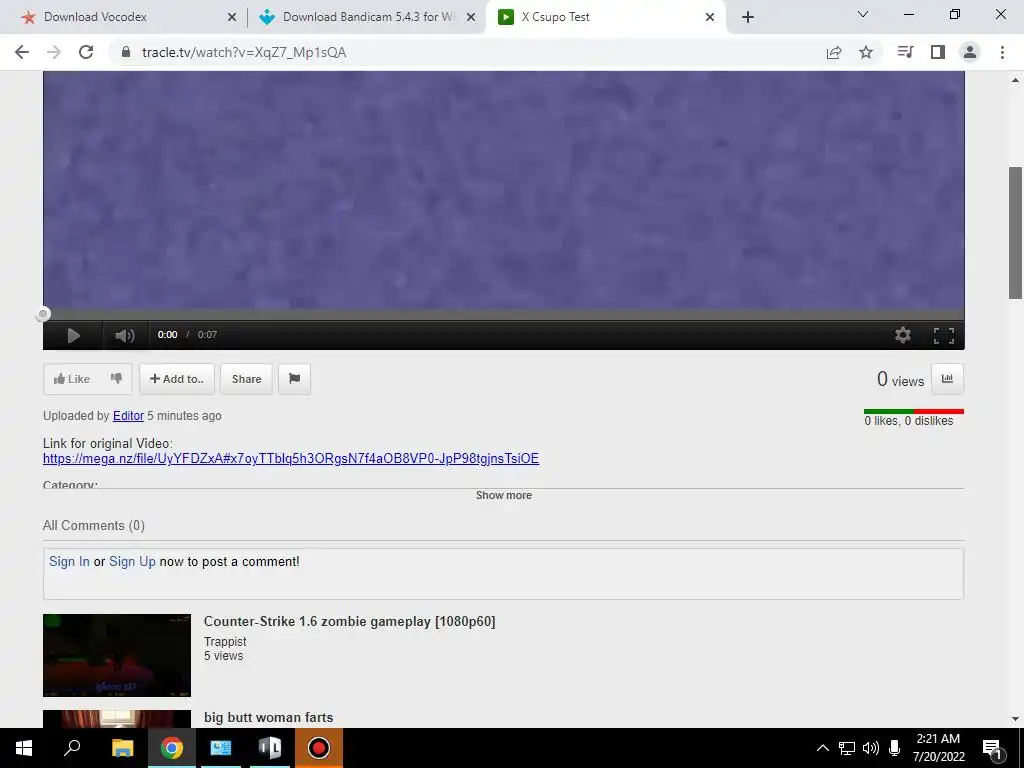Switch to Download Vocodex tab
The width and height of the screenshot is (1024, 768).
[x=95, y=17]
